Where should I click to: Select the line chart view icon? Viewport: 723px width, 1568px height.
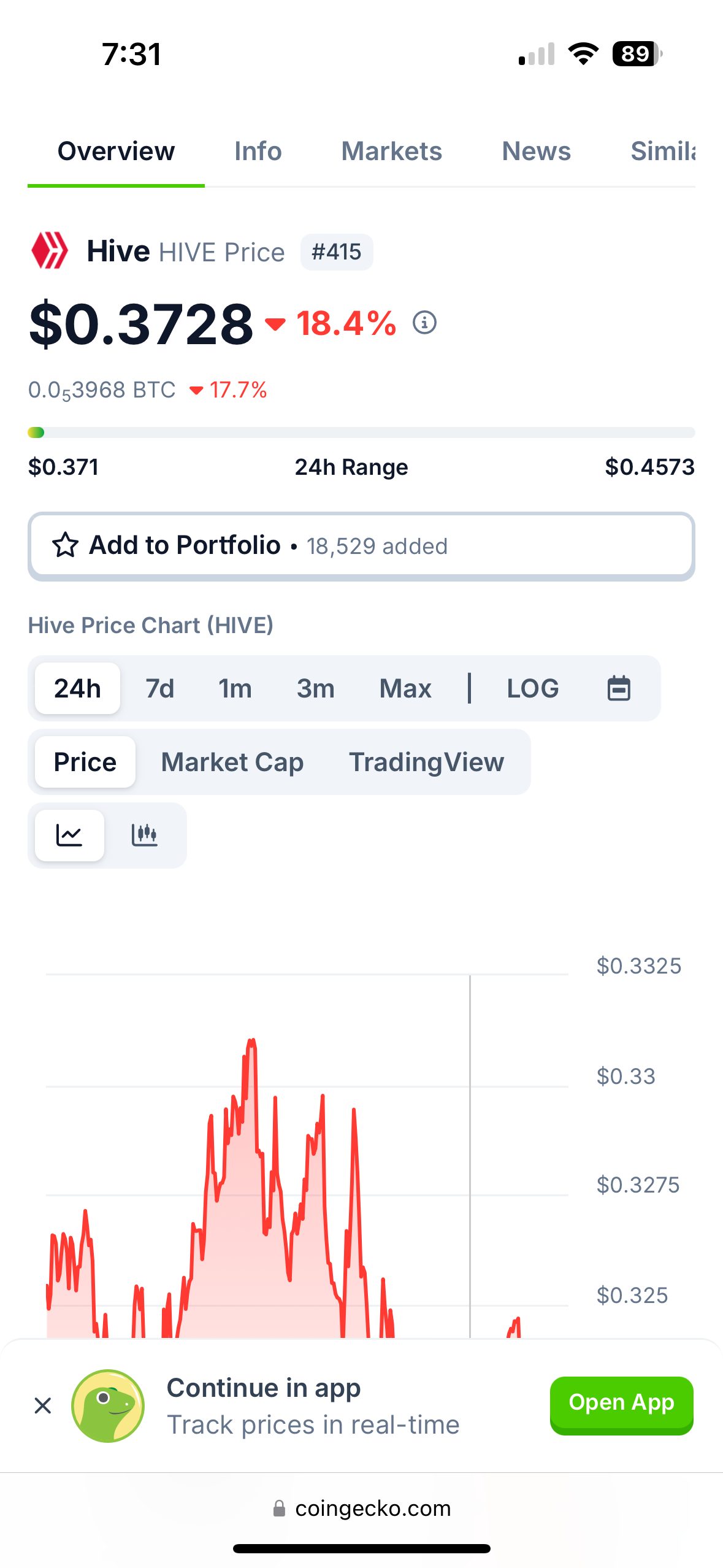(69, 835)
